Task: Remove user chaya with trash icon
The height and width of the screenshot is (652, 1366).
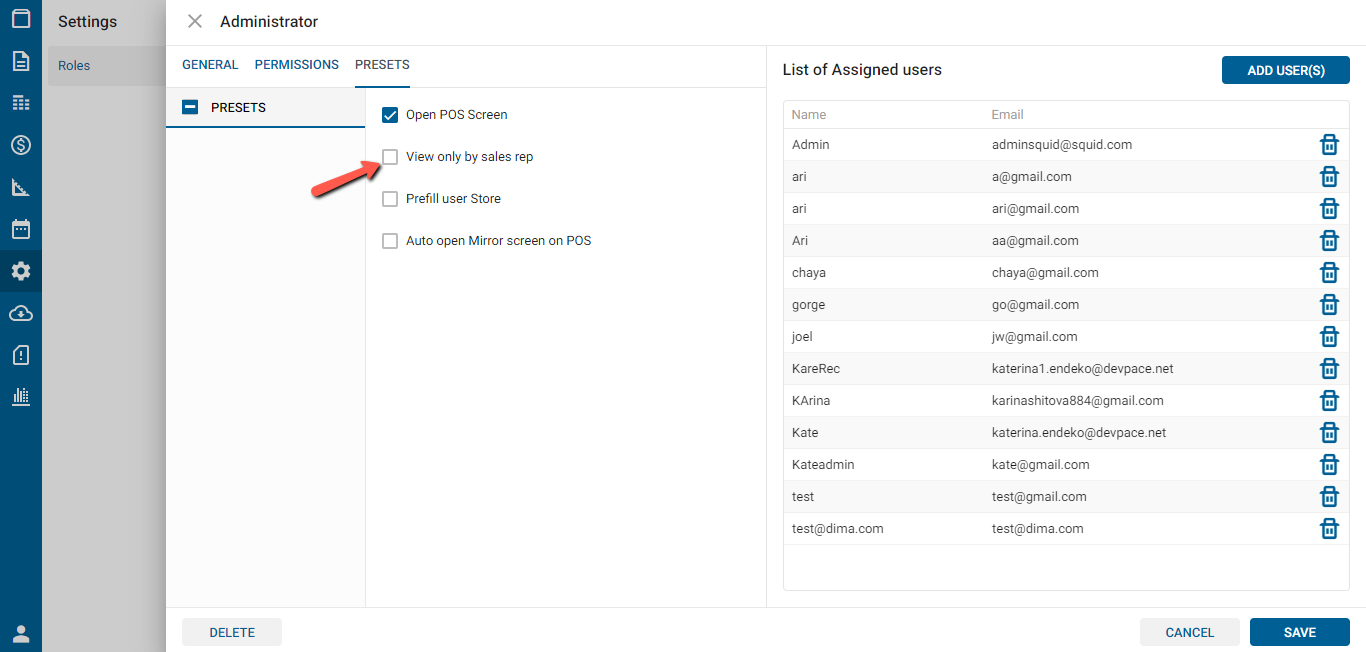Action: (1329, 273)
